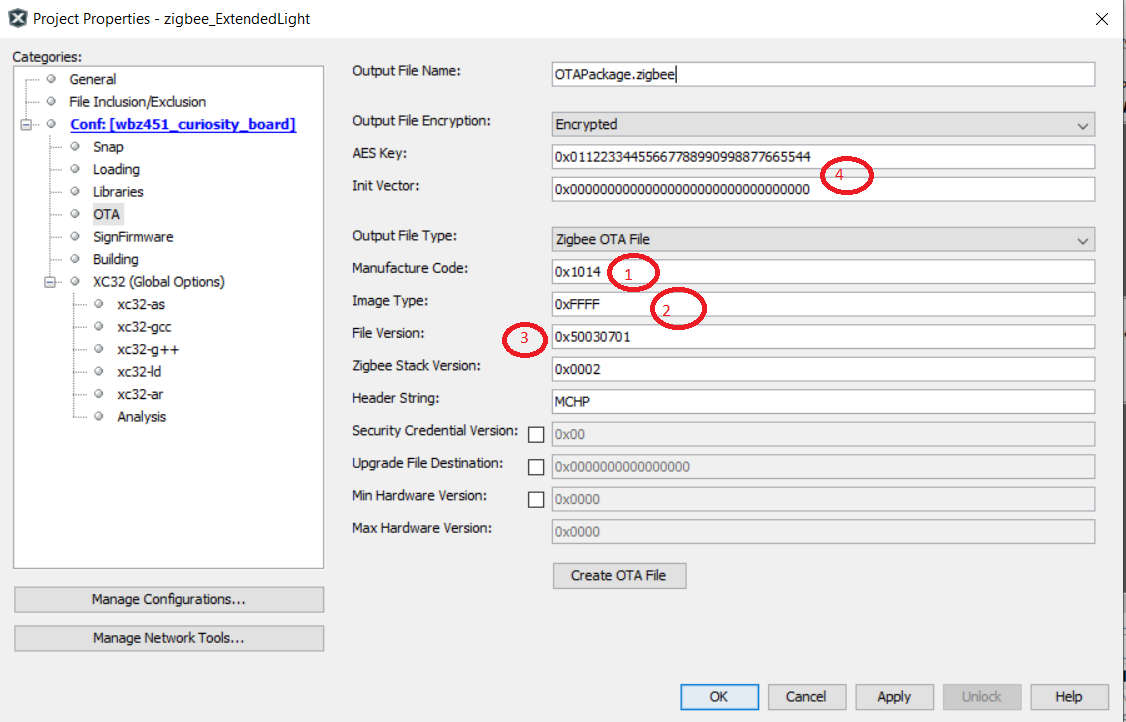The height and width of the screenshot is (722, 1126).
Task: Select the xc32-gcc compiler options
Action: (x=144, y=327)
